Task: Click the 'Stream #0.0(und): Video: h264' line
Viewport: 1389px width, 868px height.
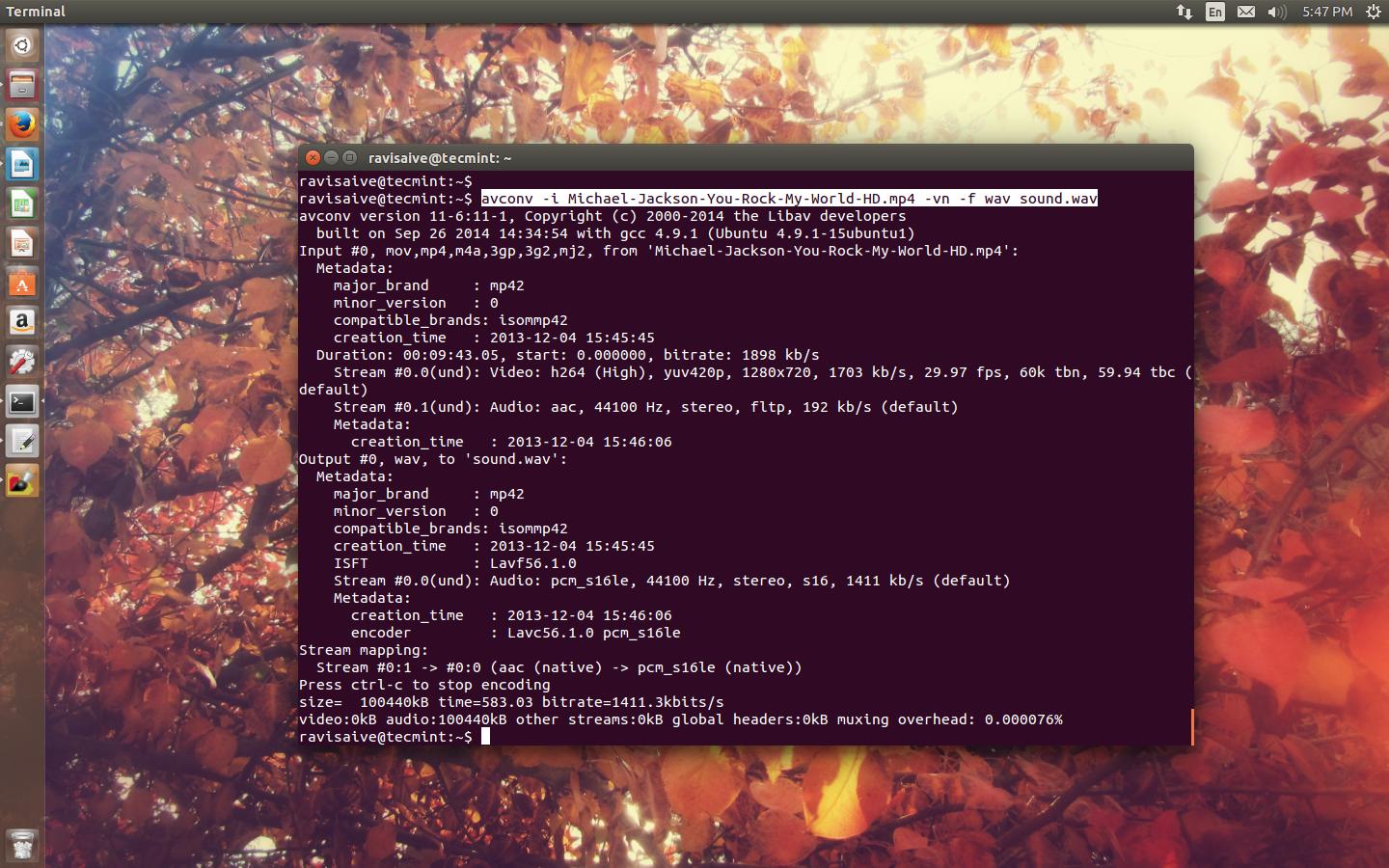Action: pos(763,372)
